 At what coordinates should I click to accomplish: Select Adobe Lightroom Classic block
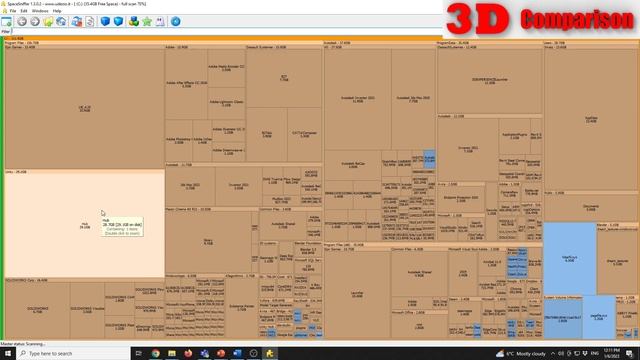tap(226, 103)
